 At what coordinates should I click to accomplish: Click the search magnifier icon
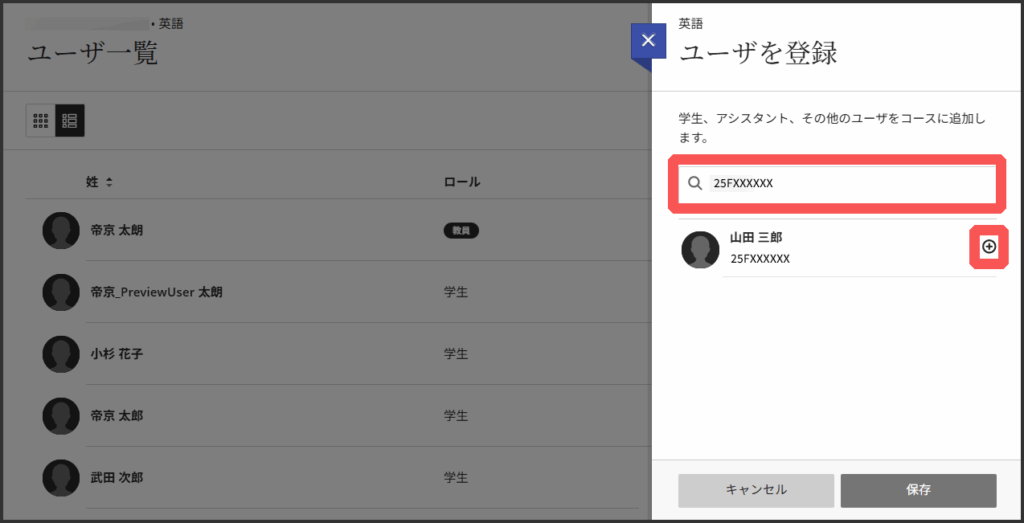[695, 183]
